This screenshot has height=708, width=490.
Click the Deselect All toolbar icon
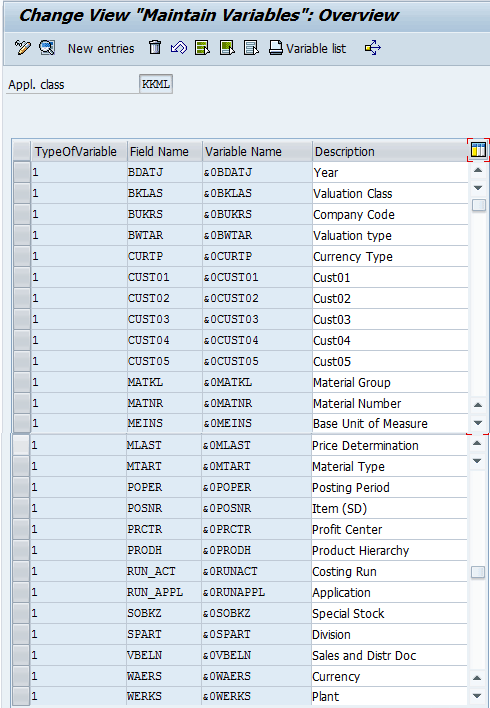click(251, 47)
